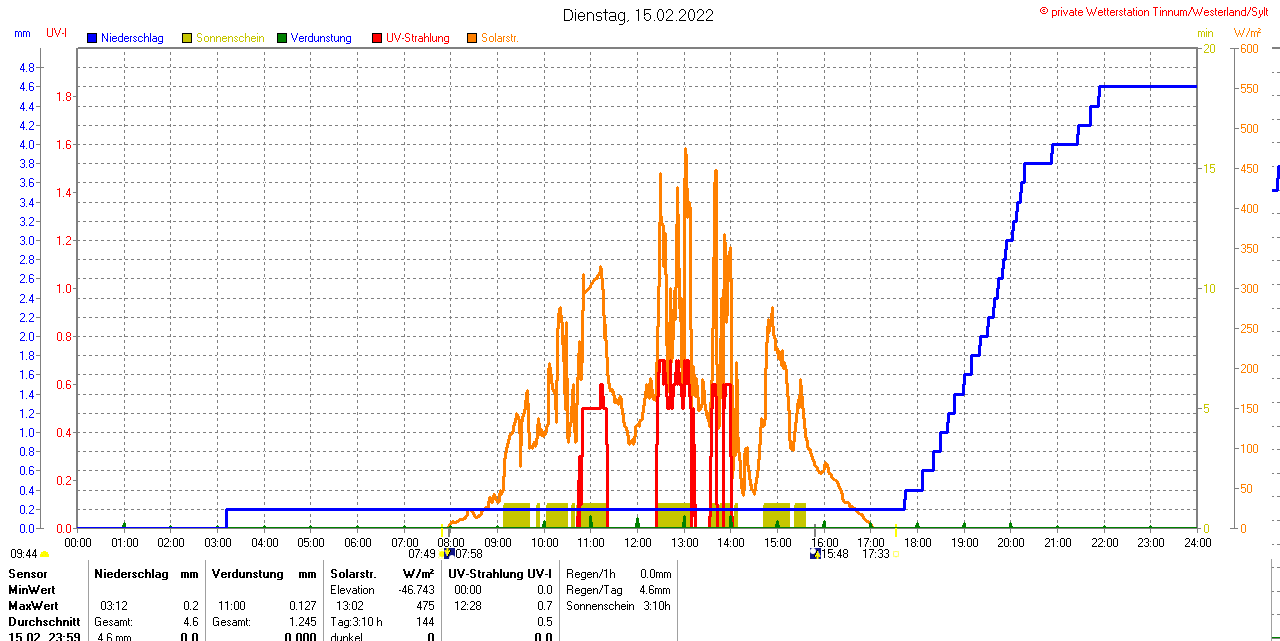
Task: Click the yellow sunset marker near 17:30
Action: [x=896, y=528]
